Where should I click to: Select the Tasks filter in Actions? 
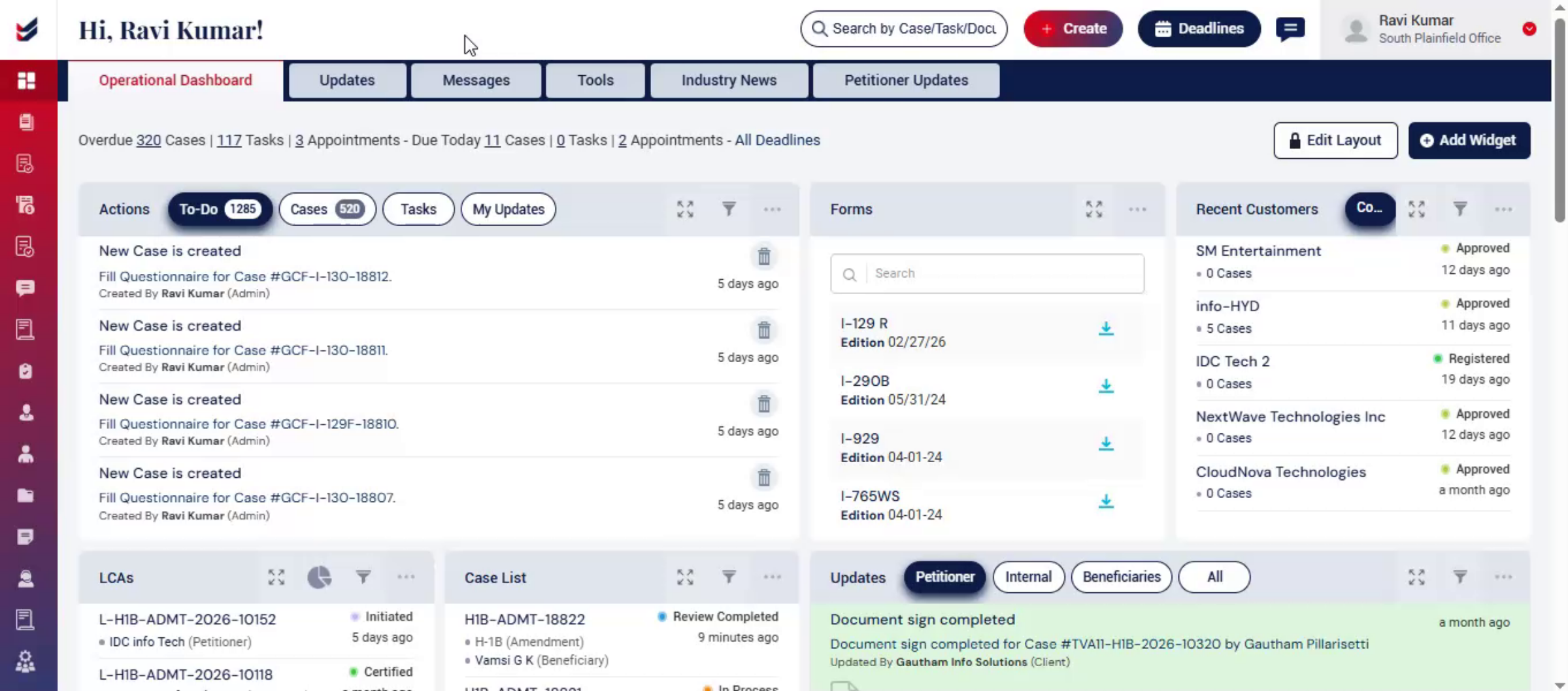[418, 209]
